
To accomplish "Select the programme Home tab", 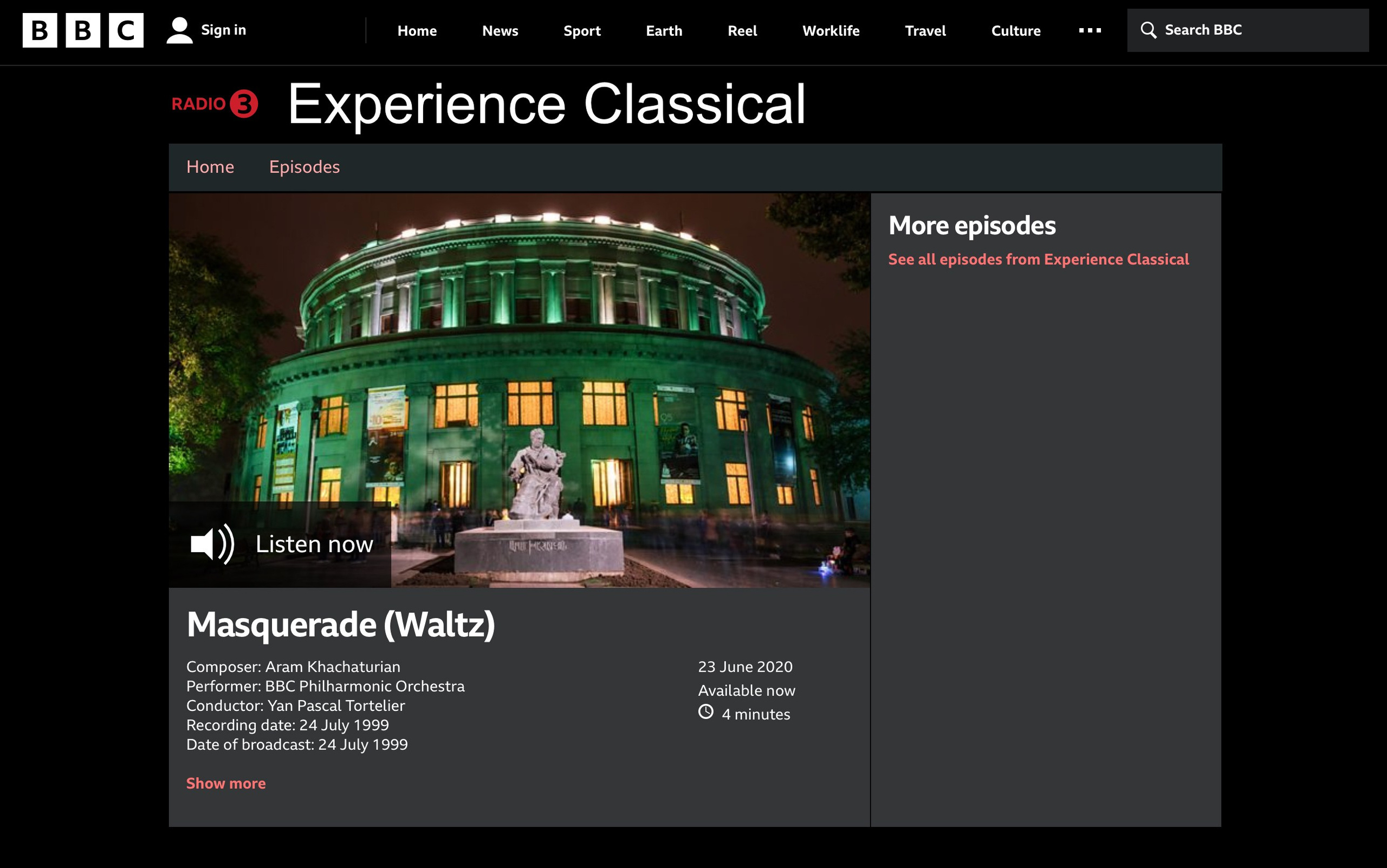I will [210, 167].
